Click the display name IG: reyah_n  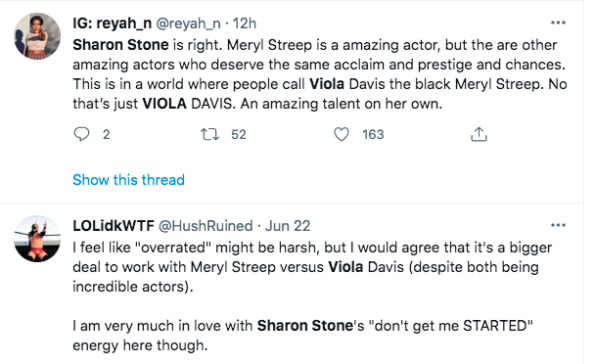(x=112, y=24)
